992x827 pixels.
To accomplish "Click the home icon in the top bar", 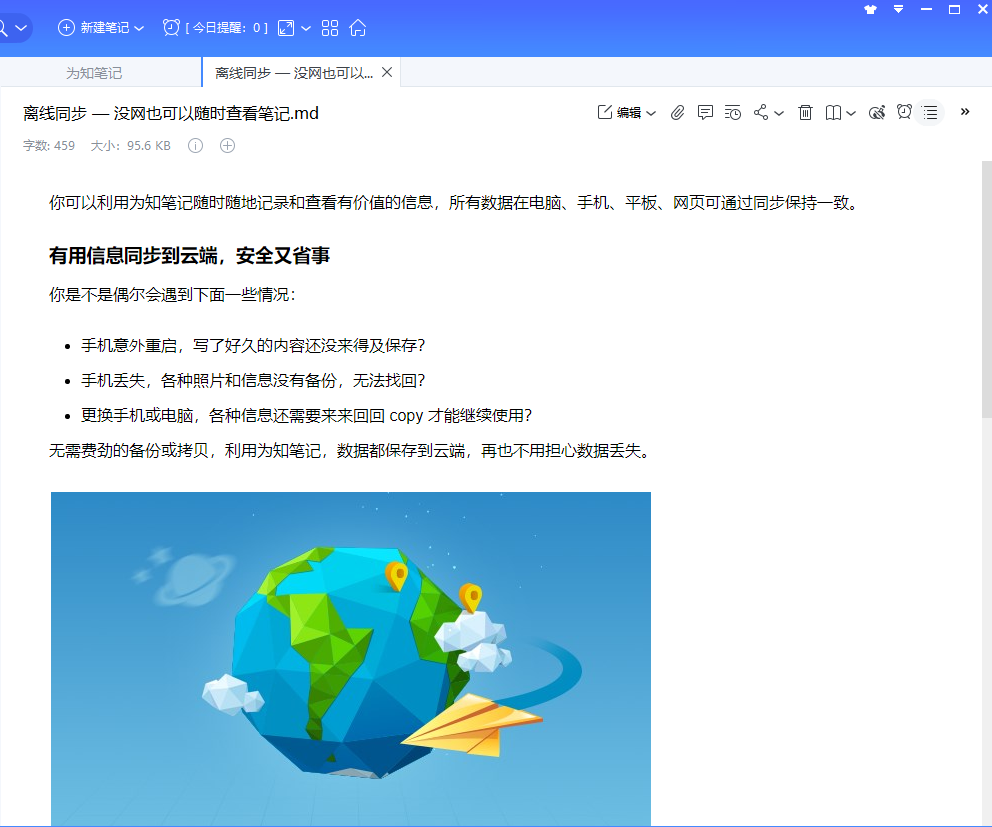I will (358, 28).
